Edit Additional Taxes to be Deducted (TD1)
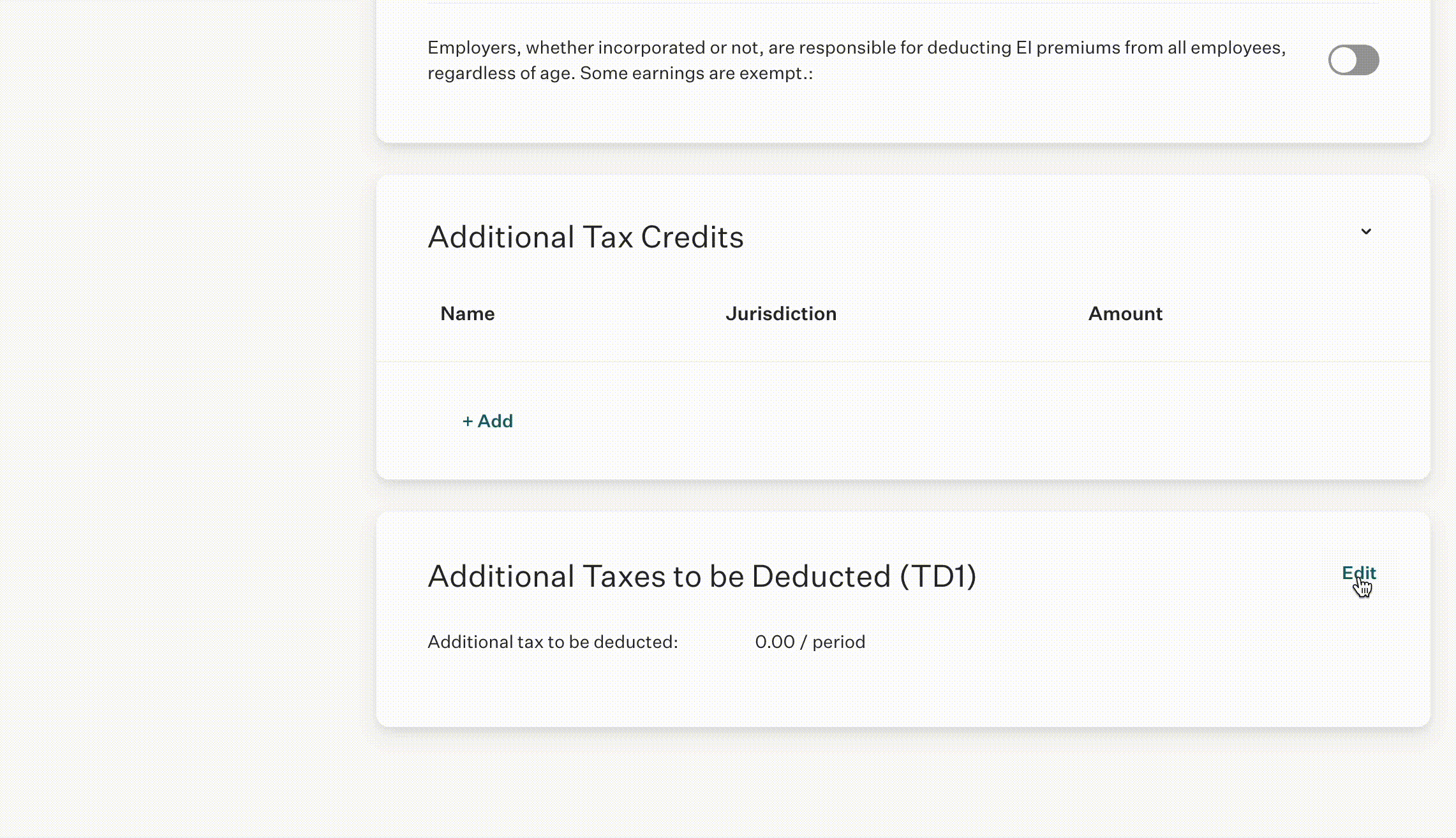 point(1359,573)
